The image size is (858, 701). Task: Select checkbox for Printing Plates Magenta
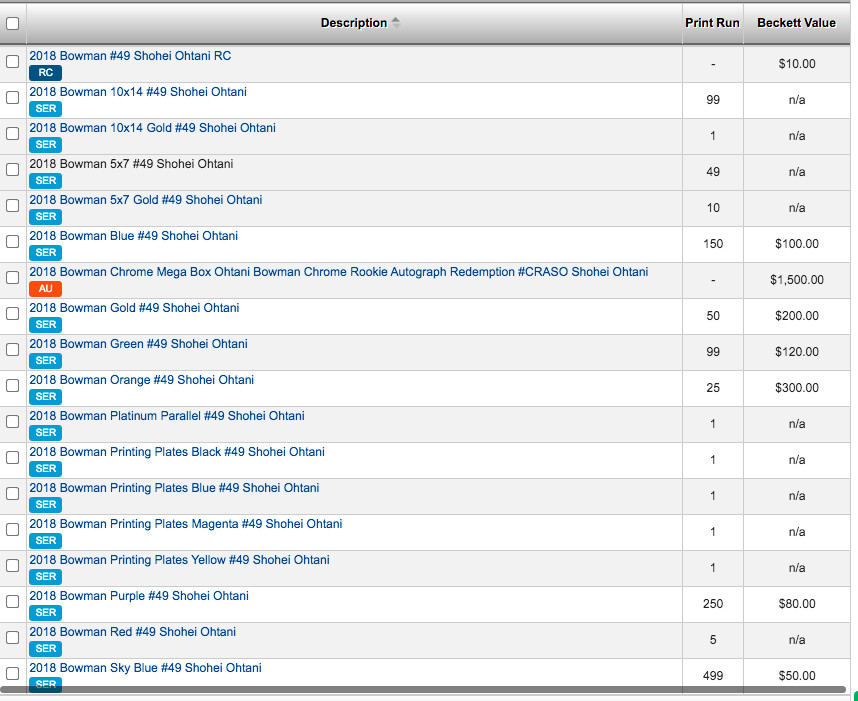tap(12, 530)
